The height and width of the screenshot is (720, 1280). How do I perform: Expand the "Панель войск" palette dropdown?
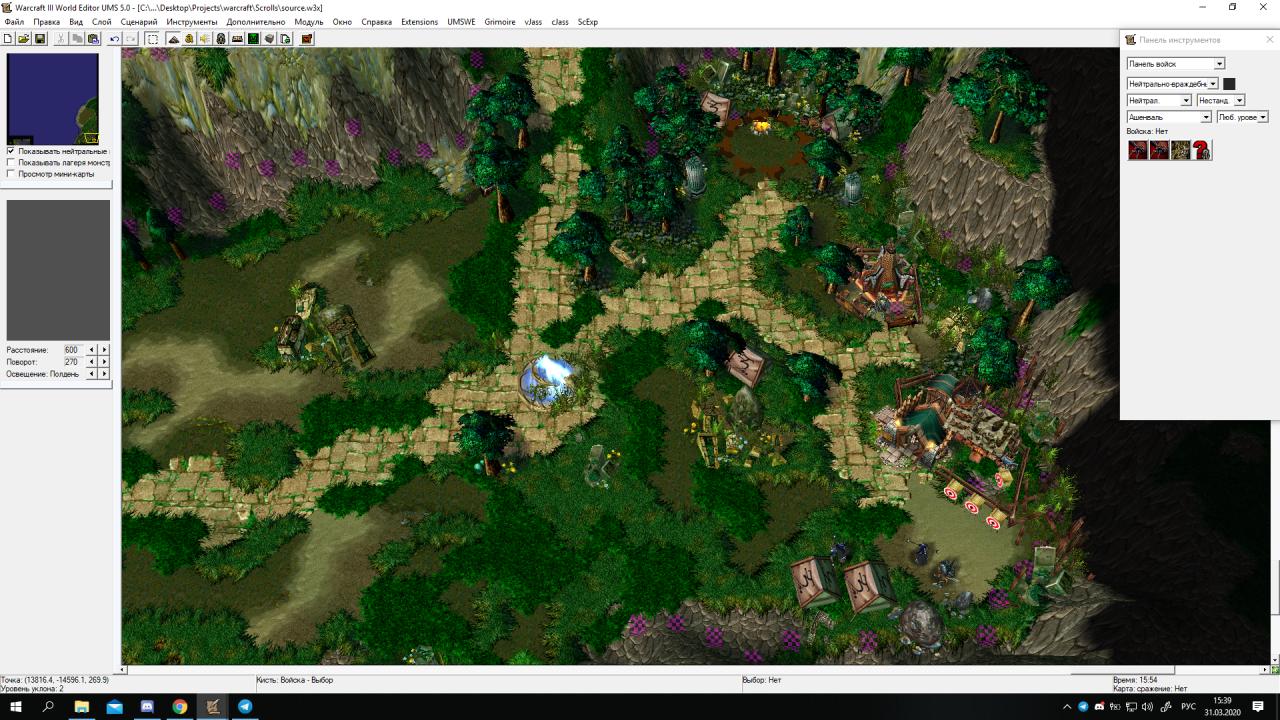[x=1219, y=64]
